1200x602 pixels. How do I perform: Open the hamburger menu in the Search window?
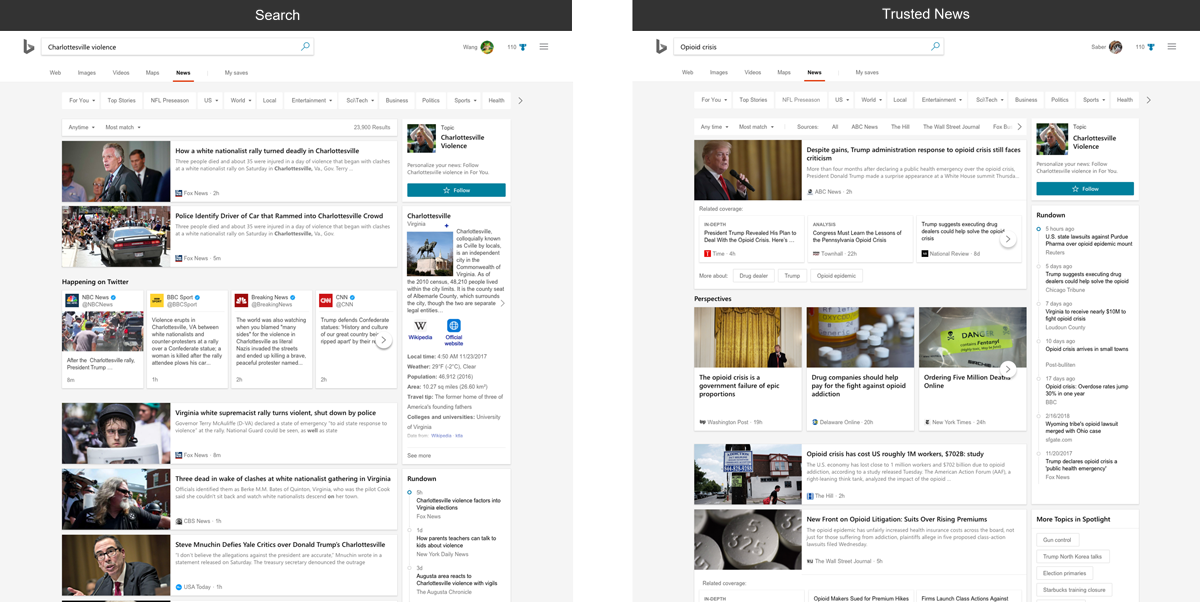pyautogui.click(x=544, y=47)
